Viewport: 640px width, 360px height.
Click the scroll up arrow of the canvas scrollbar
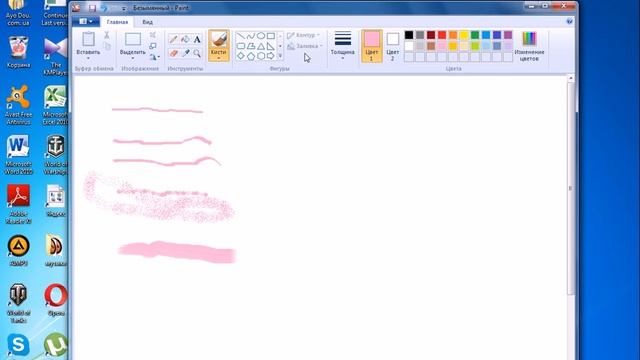(x=571, y=78)
